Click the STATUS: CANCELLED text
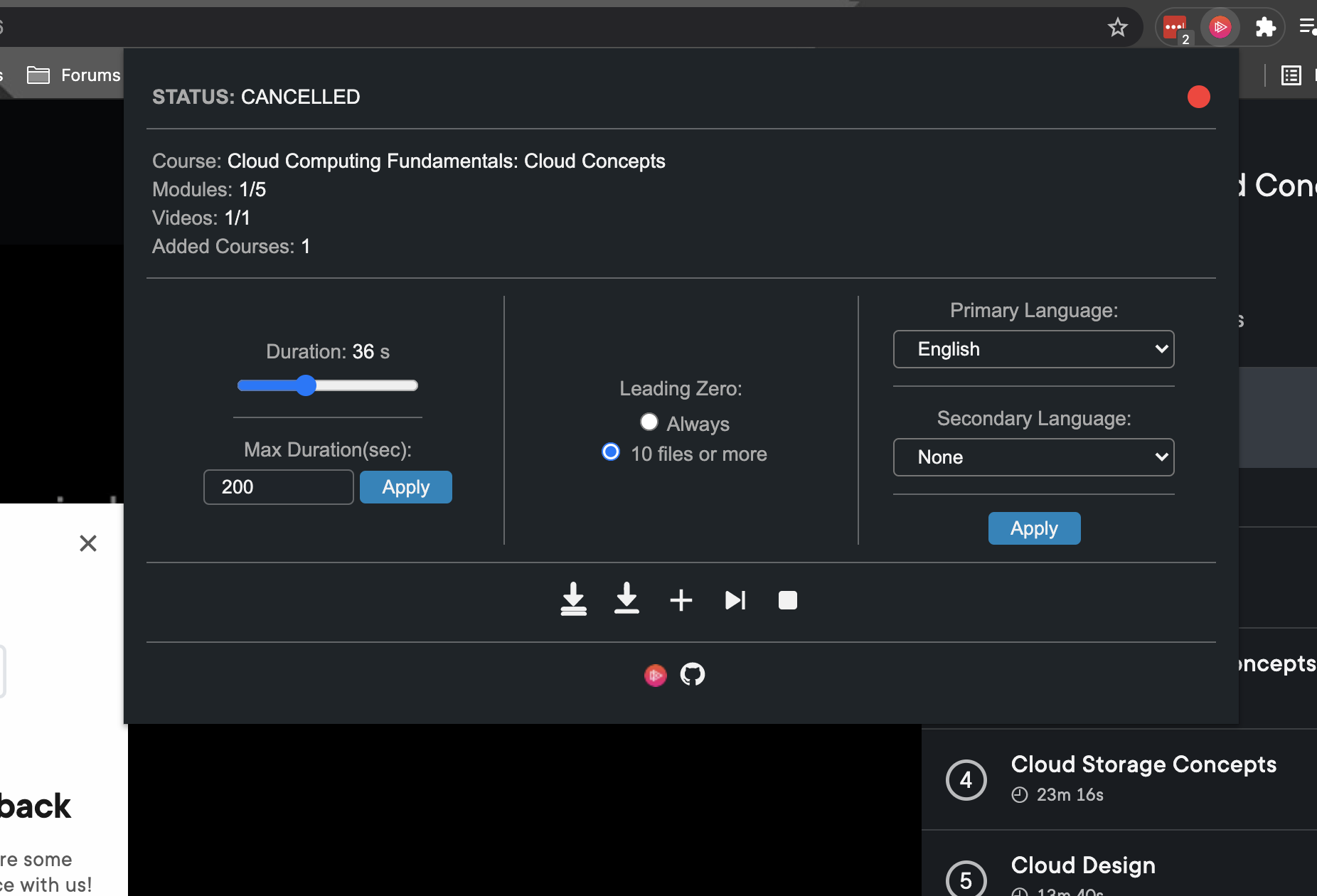This screenshot has height=896, width=1317. pyautogui.click(x=256, y=97)
